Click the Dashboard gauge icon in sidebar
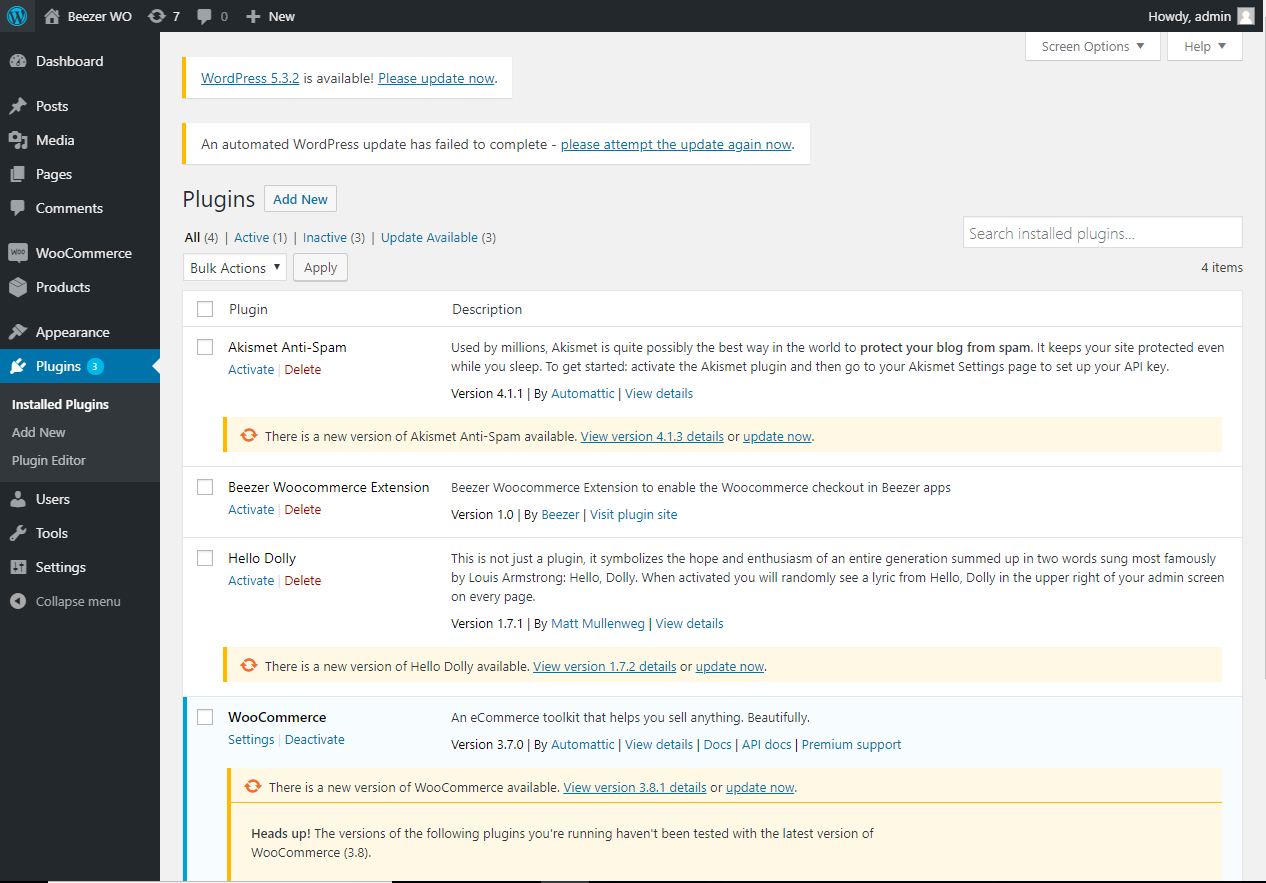Viewport: 1266px width, 883px height. [x=18, y=61]
